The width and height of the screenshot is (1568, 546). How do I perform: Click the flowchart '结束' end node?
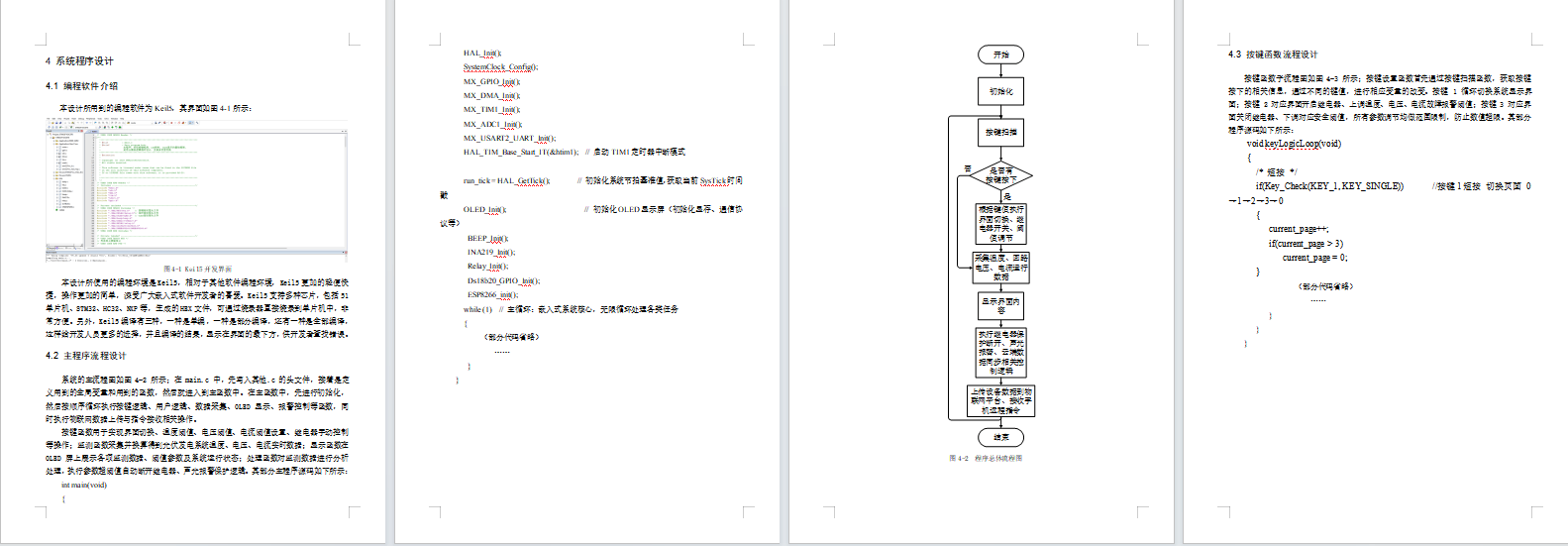(1000, 437)
